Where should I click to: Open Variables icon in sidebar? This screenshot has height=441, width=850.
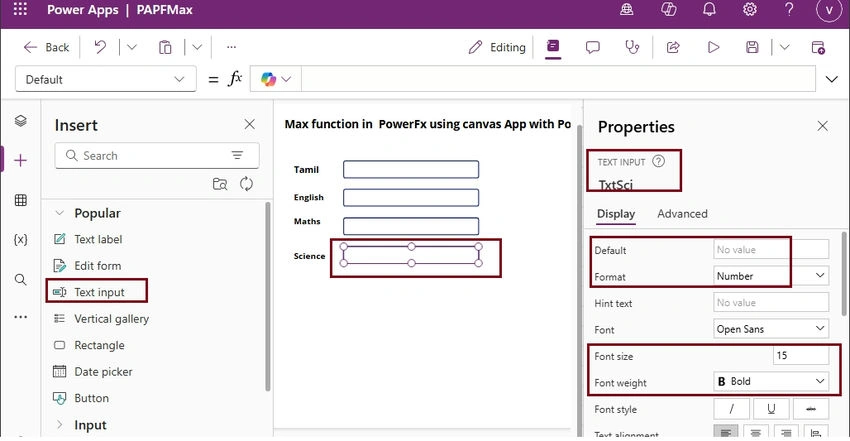point(21,239)
